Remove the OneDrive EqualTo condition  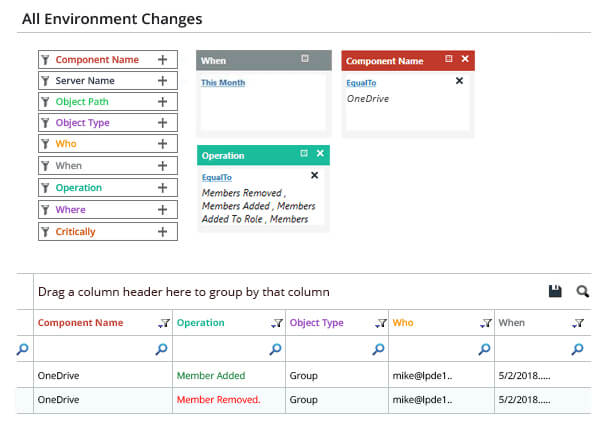[459, 81]
